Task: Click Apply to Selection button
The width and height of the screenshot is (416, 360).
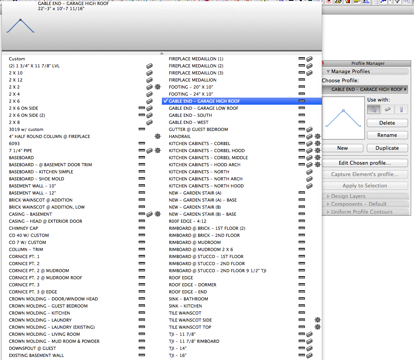Action: pos(365,186)
